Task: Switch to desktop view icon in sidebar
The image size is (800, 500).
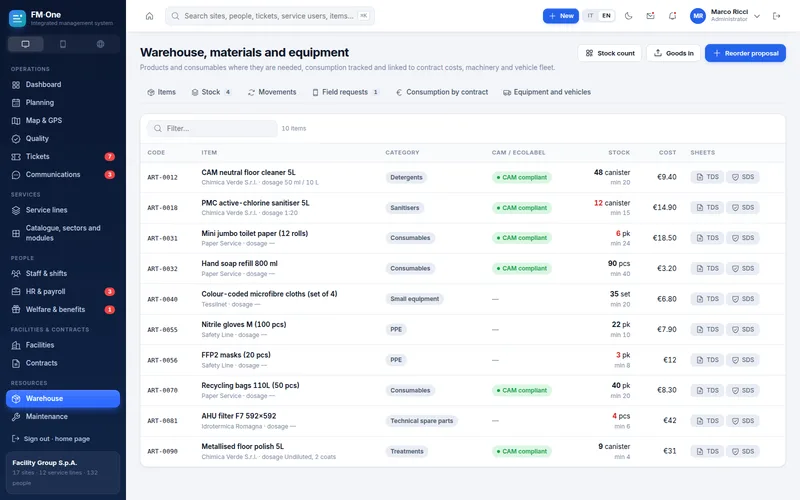Action: (26, 44)
